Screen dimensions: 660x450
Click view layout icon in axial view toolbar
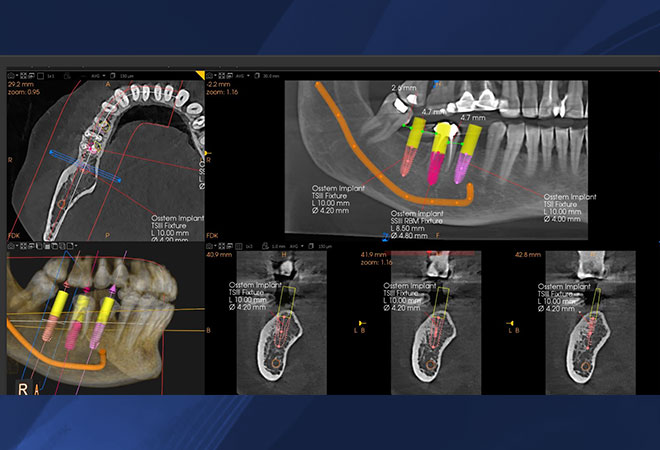pos(32,76)
